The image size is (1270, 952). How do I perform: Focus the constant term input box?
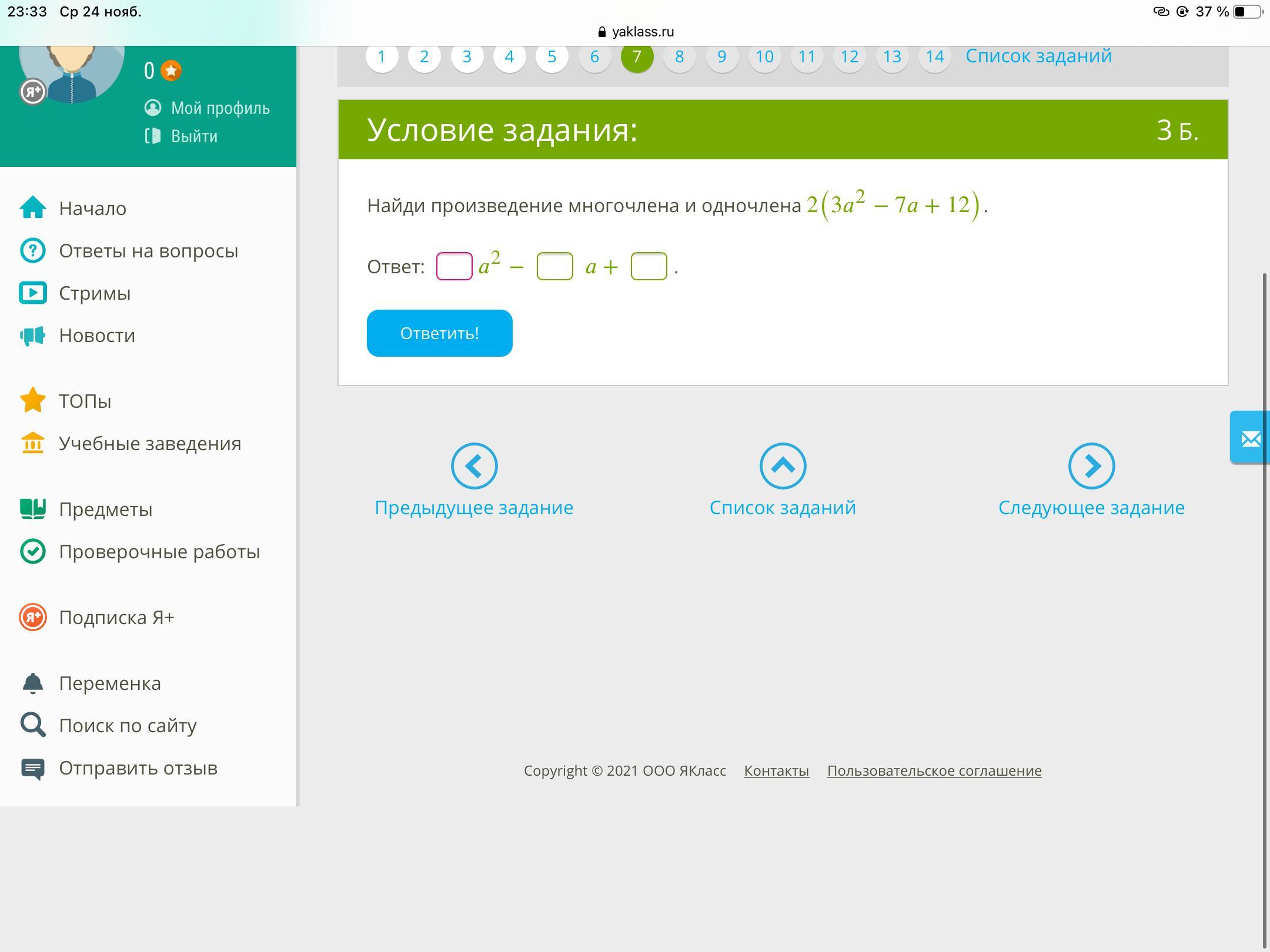click(x=649, y=266)
